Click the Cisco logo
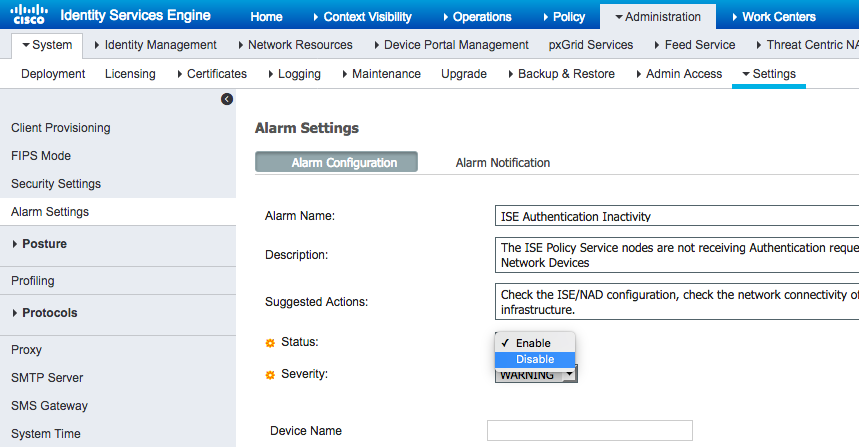 (x=29, y=14)
